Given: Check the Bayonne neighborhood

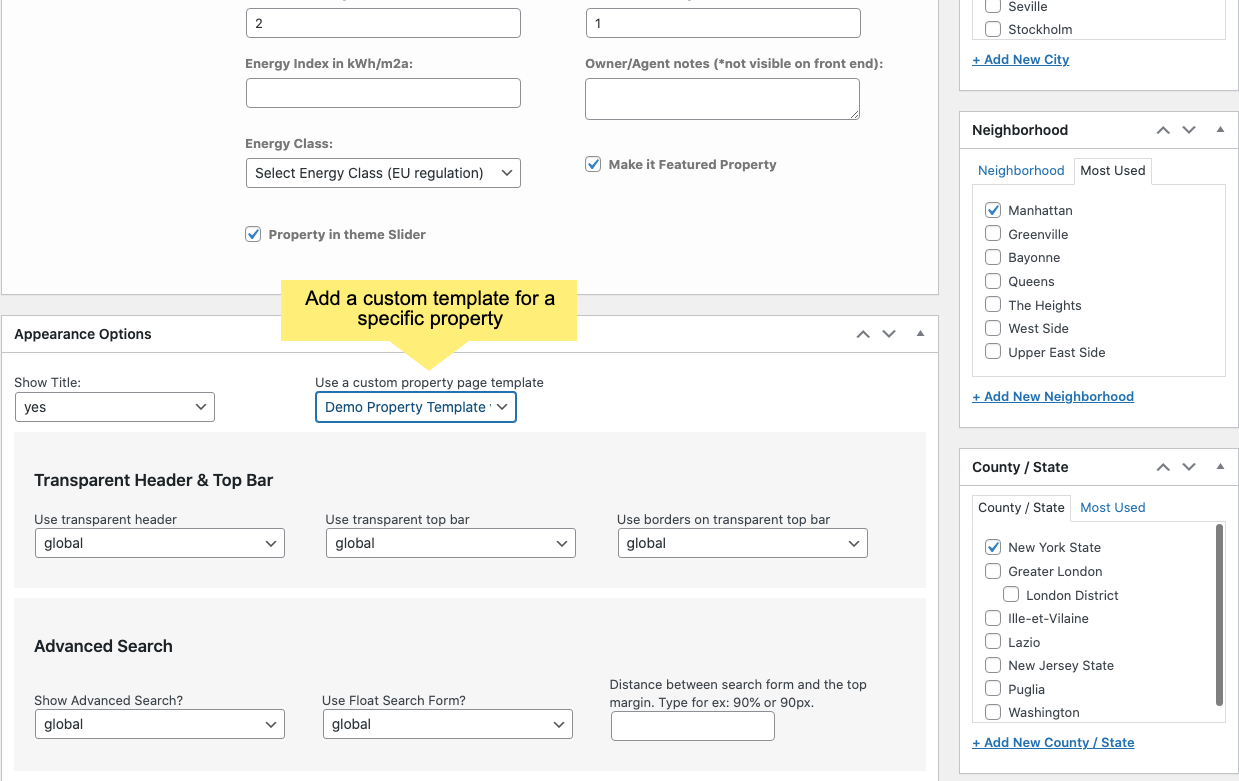Looking at the screenshot, I should [x=993, y=257].
